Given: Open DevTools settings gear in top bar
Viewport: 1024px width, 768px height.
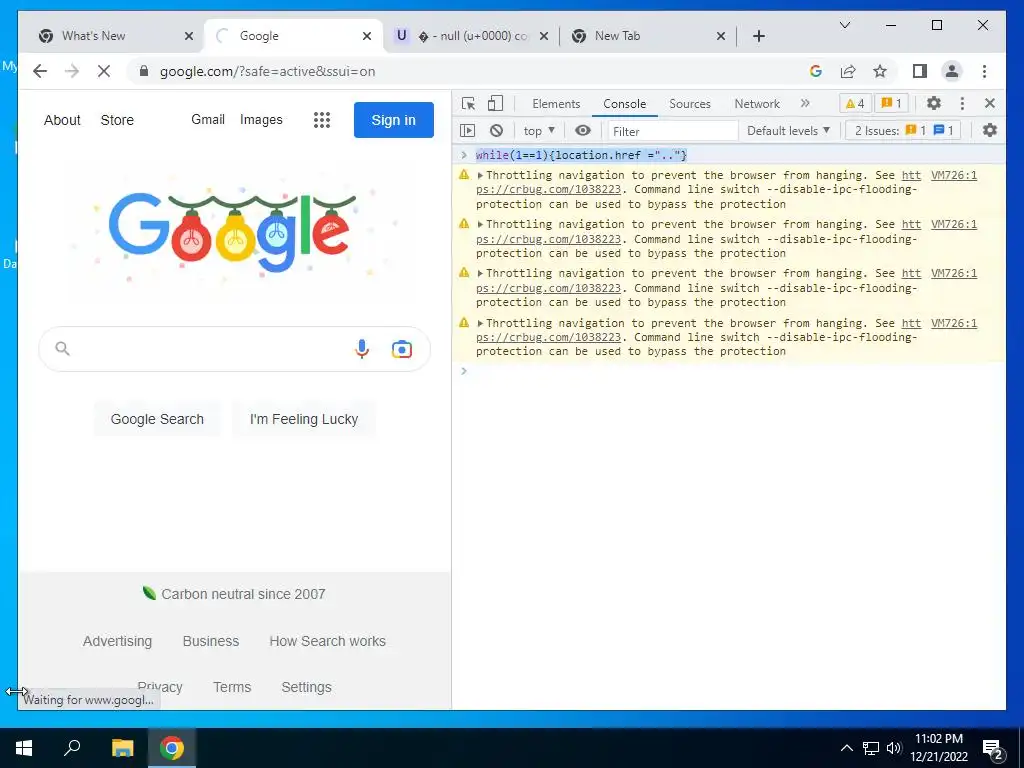Looking at the screenshot, I should 934,103.
